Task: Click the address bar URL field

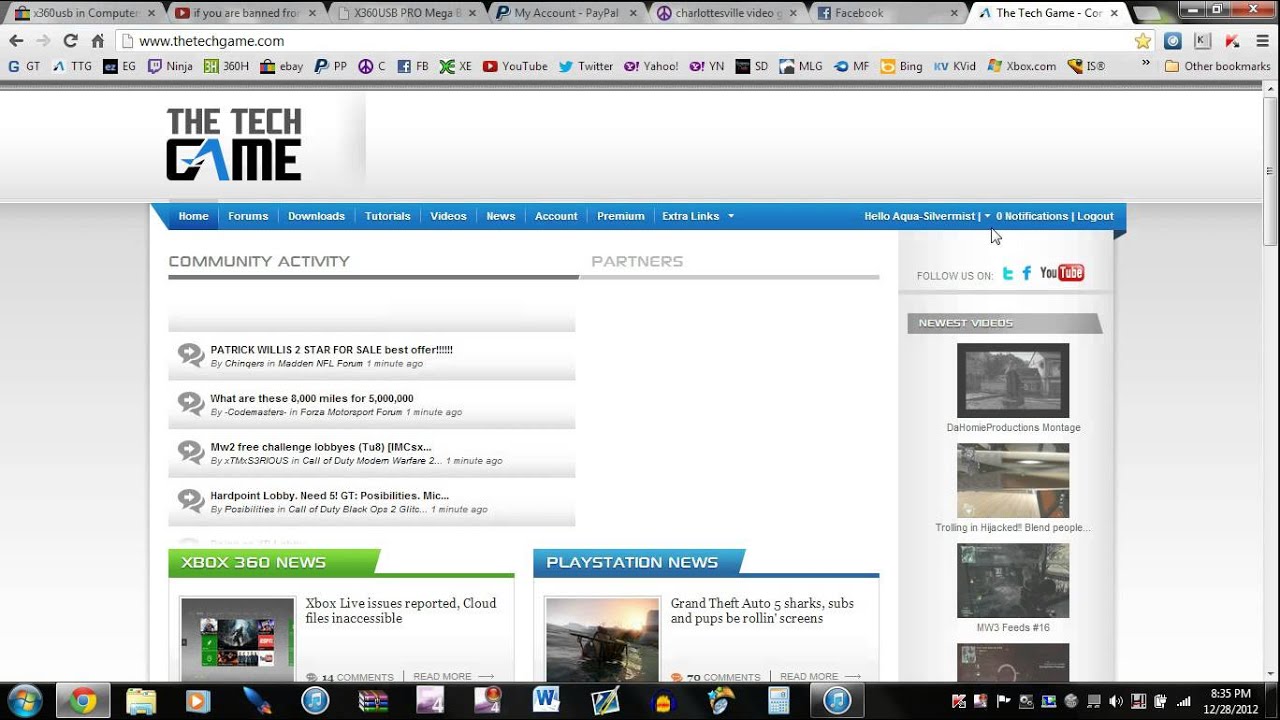Action: pyautogui.click(x=630, y=41)
